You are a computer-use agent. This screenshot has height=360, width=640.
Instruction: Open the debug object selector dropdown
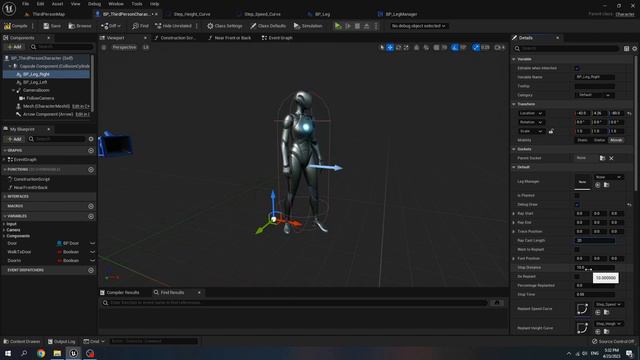418,26
